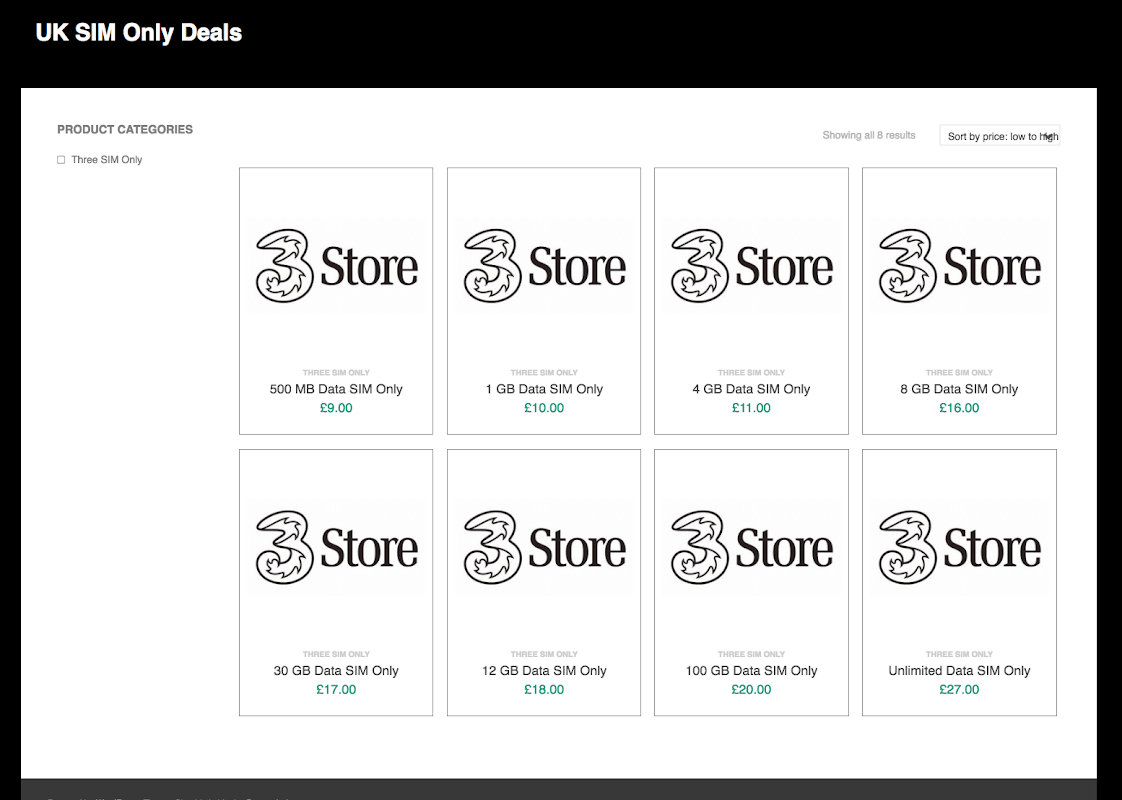The image size is (1122, 800).
Task: Click the £9.00 price
Action: coord(336,408)
